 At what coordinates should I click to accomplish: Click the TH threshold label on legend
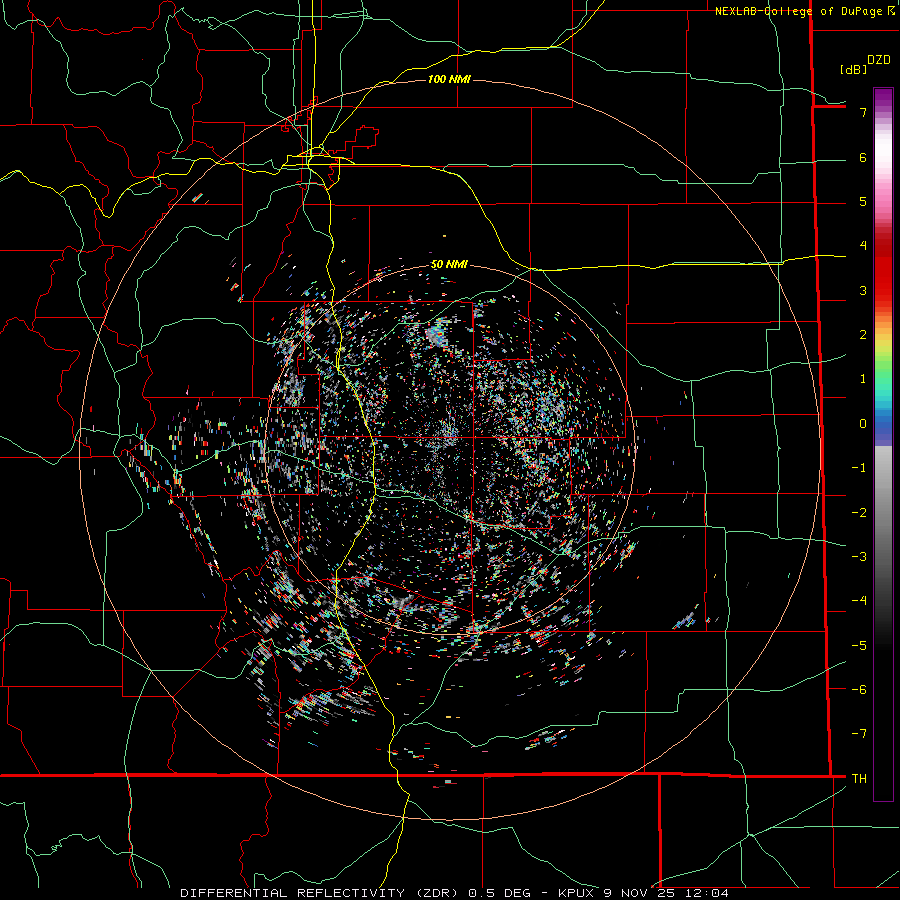[859, 779]
